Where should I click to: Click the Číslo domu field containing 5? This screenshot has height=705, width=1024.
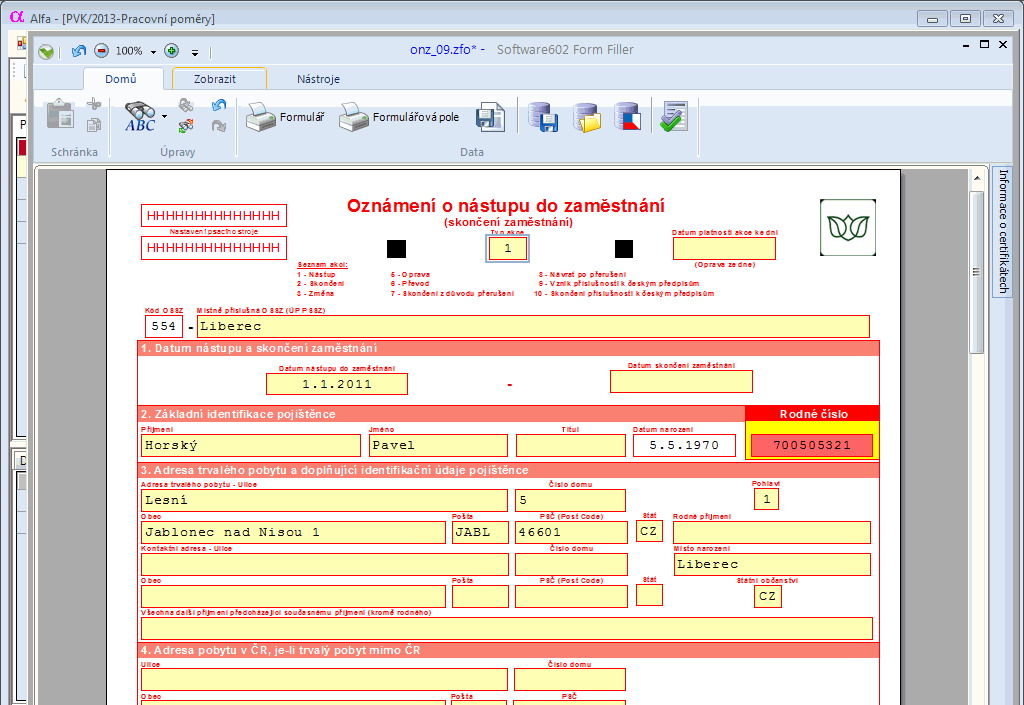point(570,501)
